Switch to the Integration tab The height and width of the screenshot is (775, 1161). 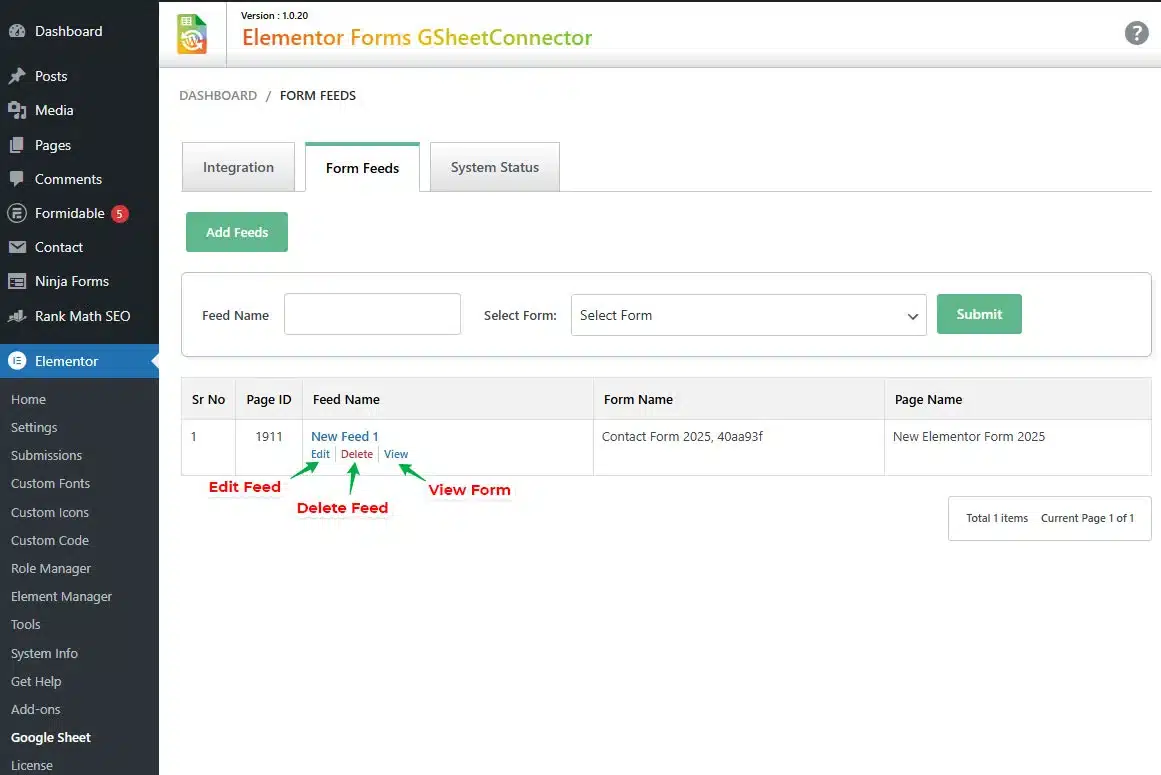[x=238, y=167]
